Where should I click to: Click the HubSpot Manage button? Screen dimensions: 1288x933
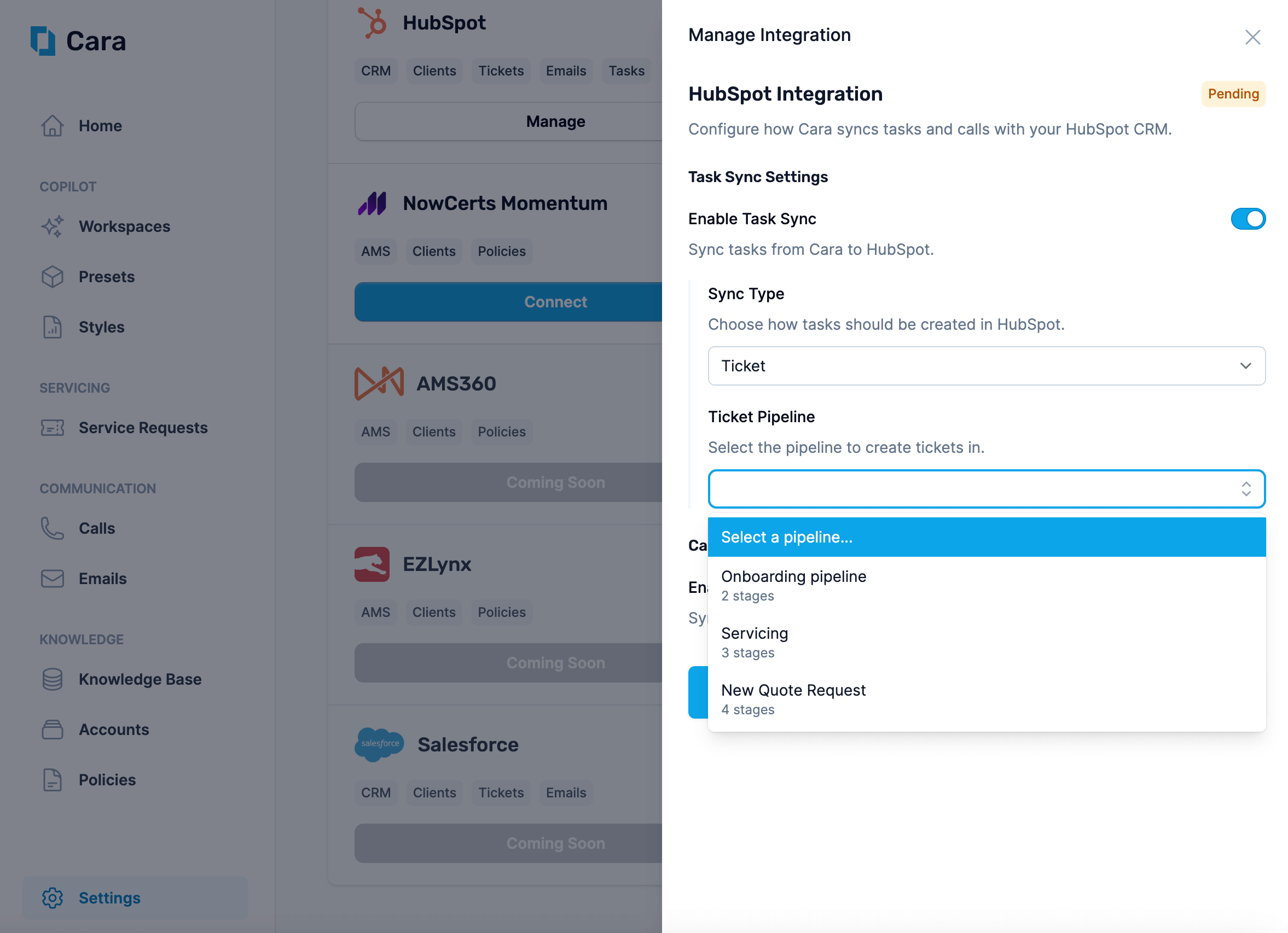point(508,121)
